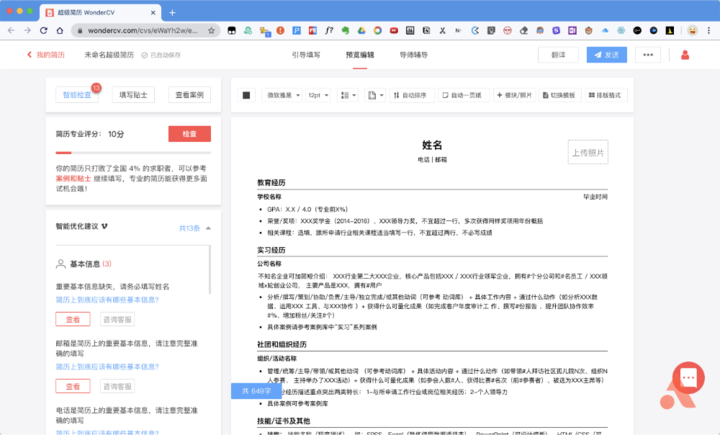Screen dimensions: 720x435
Task: Click 咨询客服 under the email suggestion
Action: tap(117, 386)
